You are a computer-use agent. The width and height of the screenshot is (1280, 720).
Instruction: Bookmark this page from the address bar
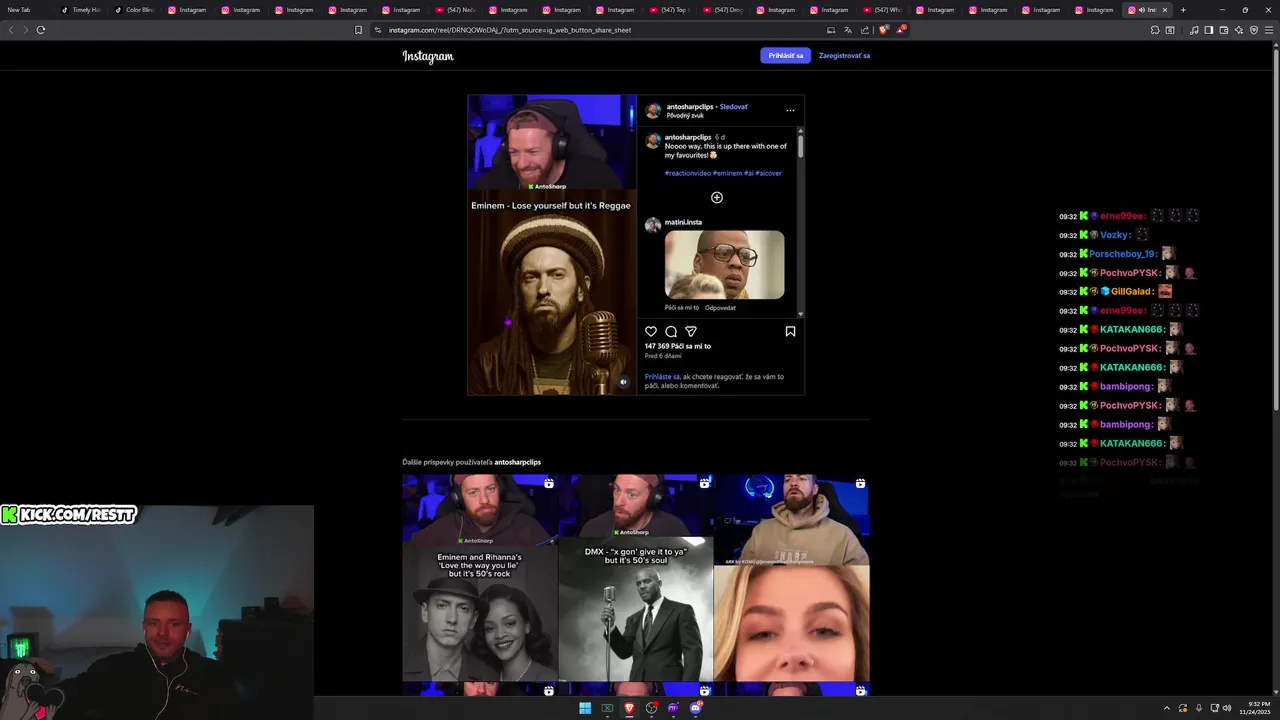(359, 30)
